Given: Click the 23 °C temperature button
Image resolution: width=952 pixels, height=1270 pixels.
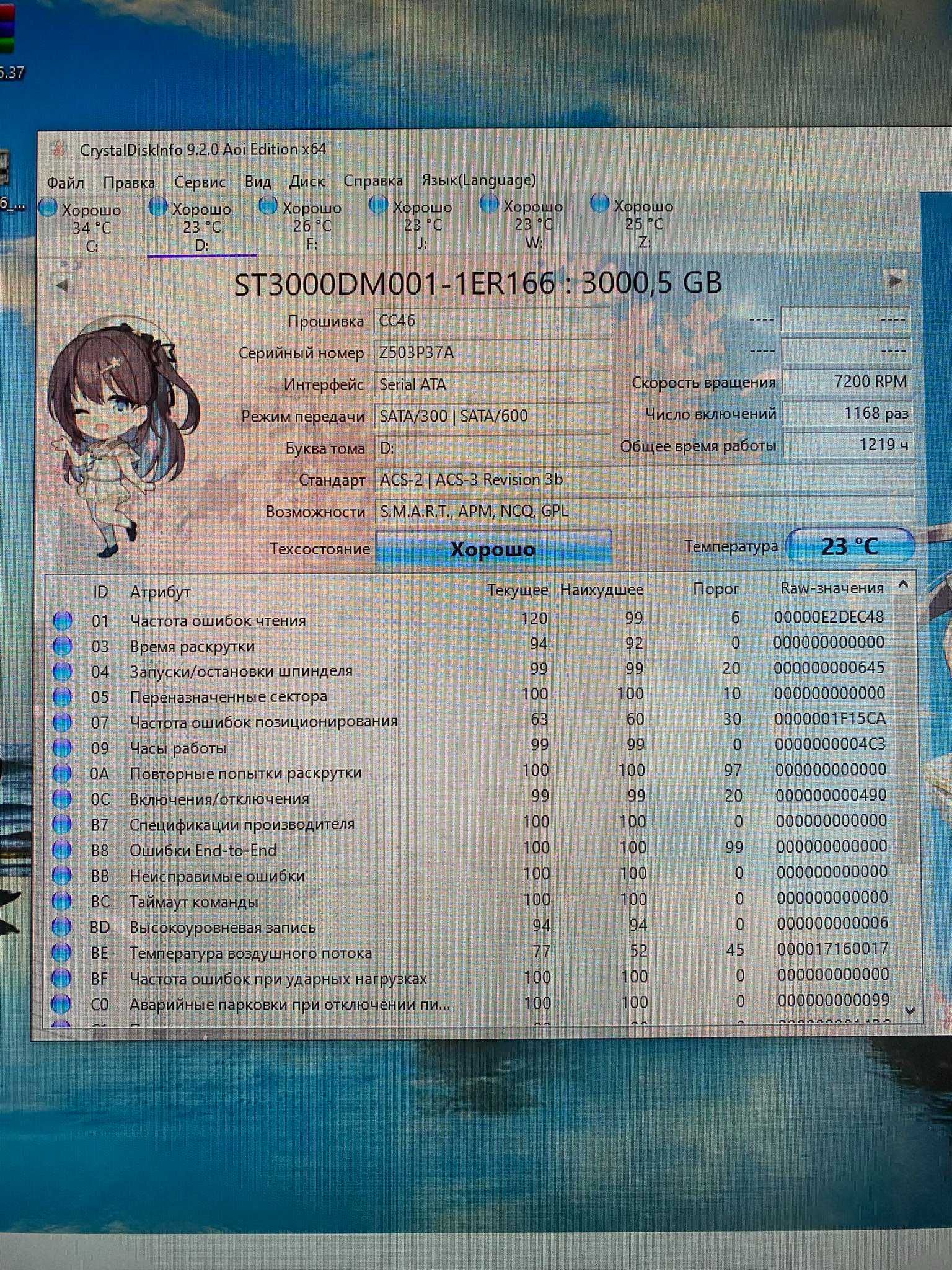Looking at the screenshot, I should coord(850,546).
